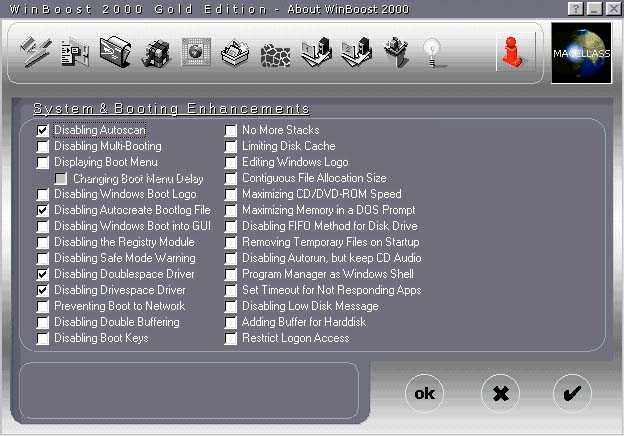Check Disabling Windows Boot into GUI
Image resolution: width=624 pixels, height=436 pixels.
[43, 226]
